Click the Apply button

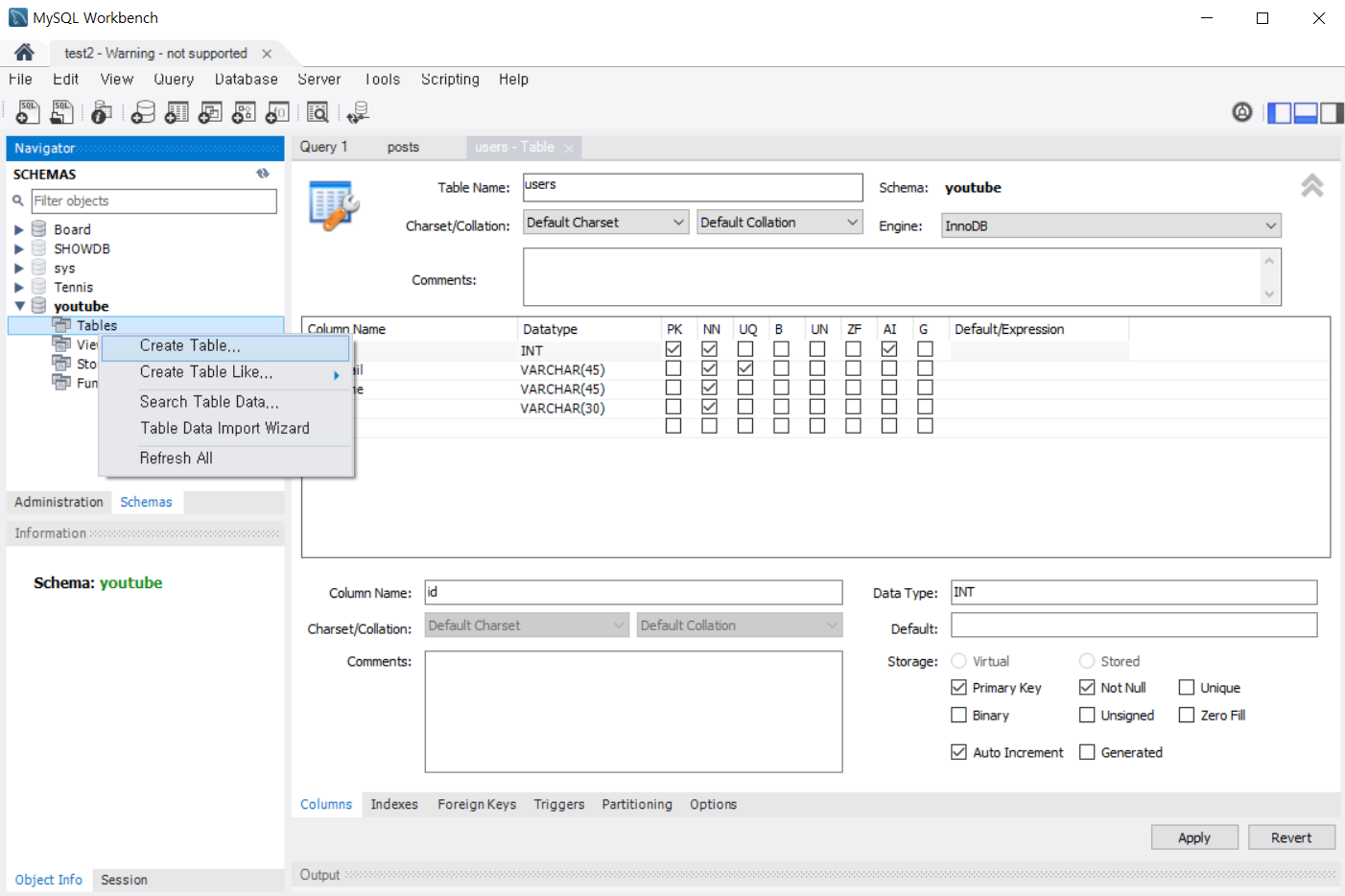pyautogui.click(x=1194, y=837)
